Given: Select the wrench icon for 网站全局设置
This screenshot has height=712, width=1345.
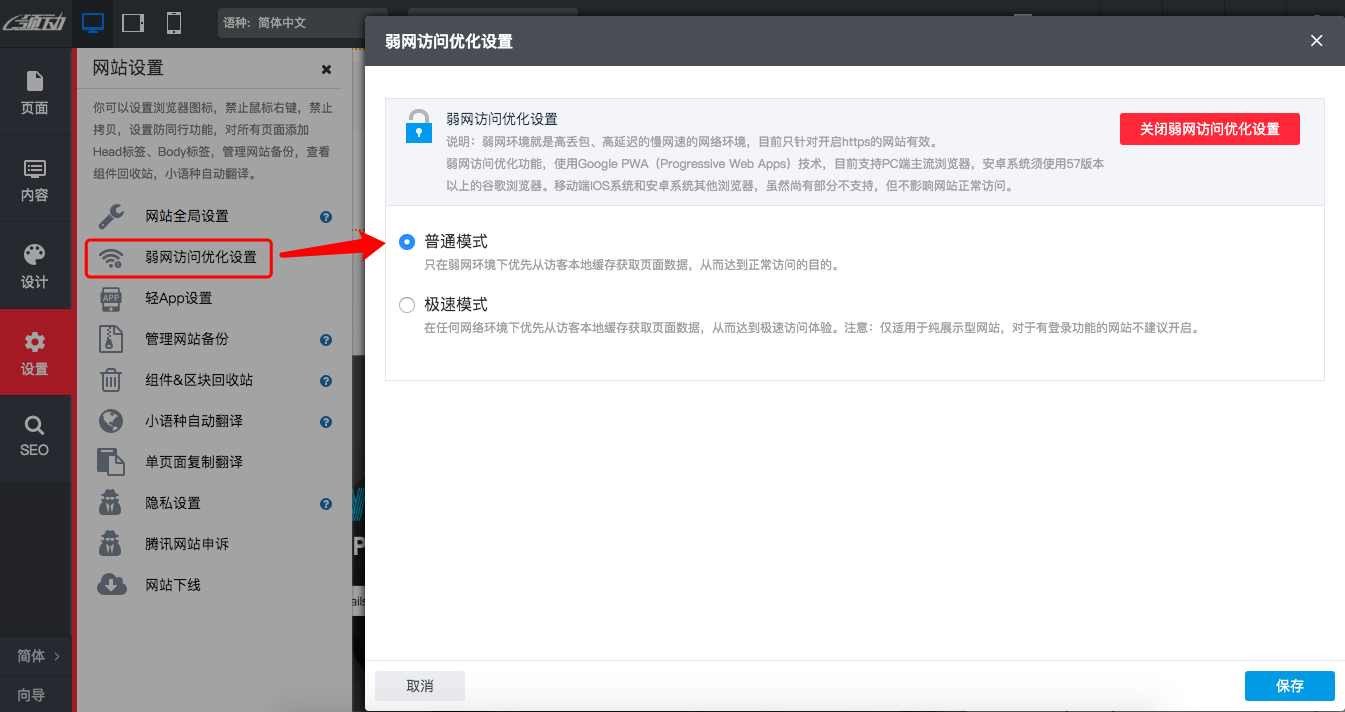Looking at the screenshot, I should [x=111, y=216].
